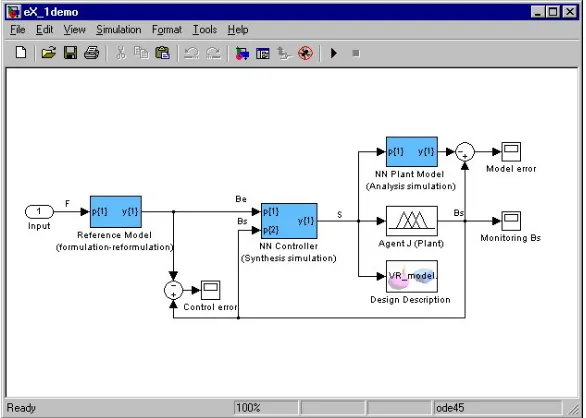Click the 'Reference Model' block label
586x418 pixels.
pos(114,235)
